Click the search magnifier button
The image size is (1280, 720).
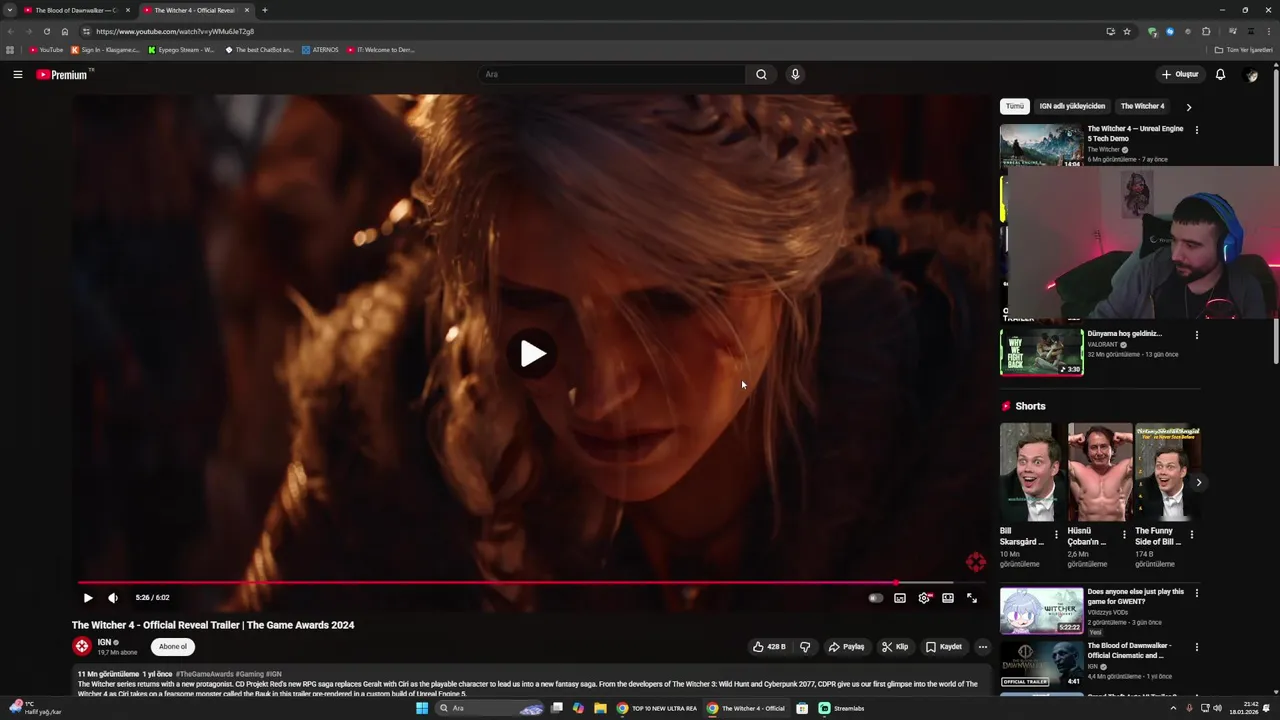(761, 74)
